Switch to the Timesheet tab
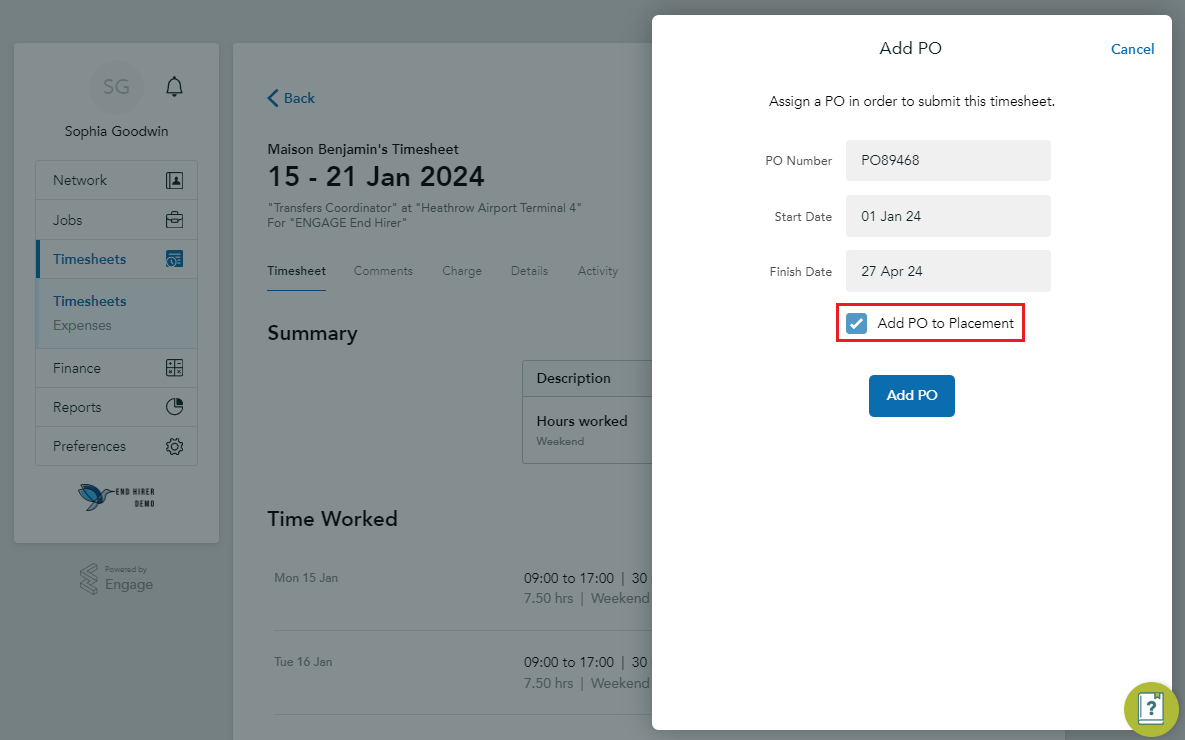This screenshot has width=1185, height=740. click(296, 271)
